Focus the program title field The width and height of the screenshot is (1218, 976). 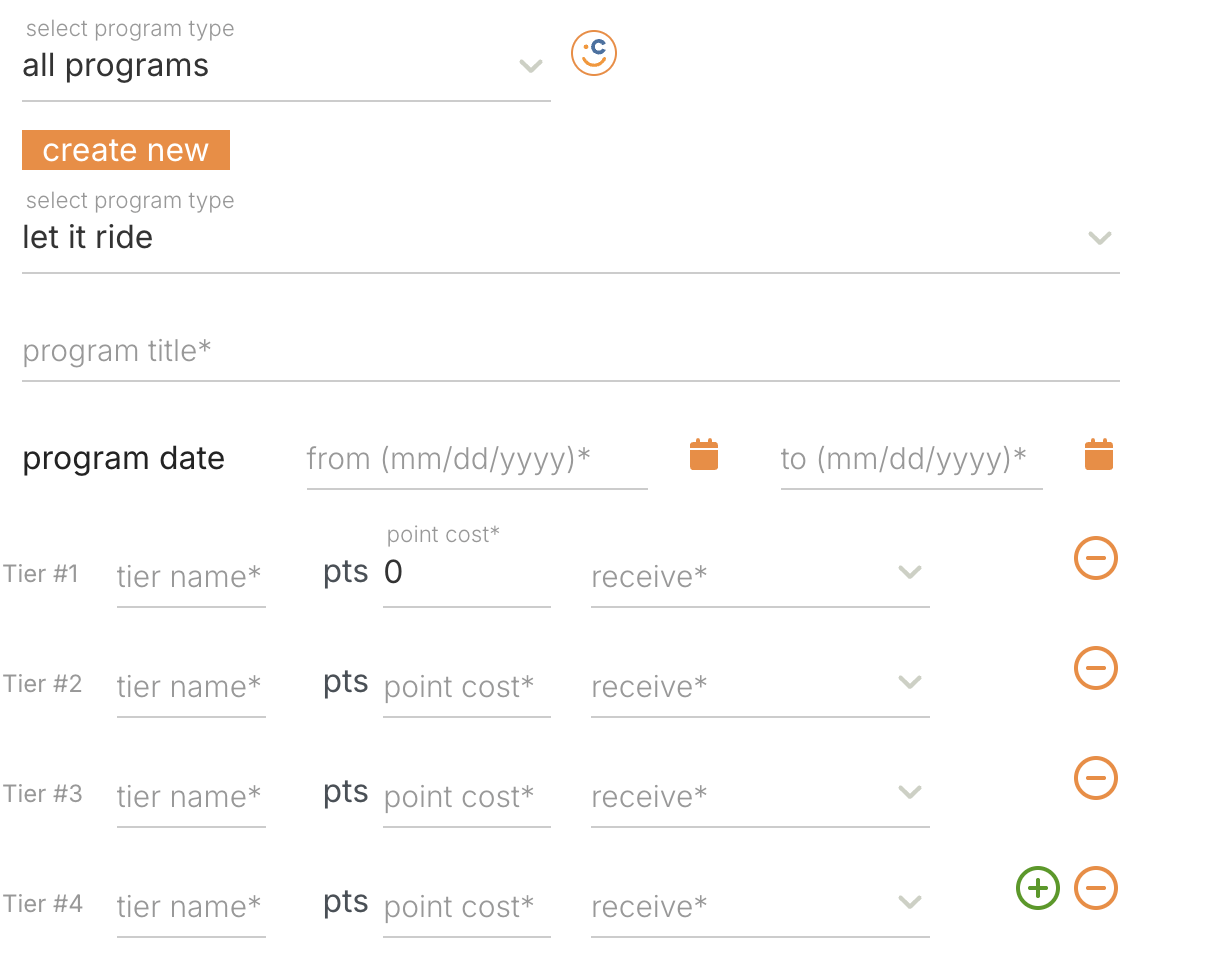[570, 352]
